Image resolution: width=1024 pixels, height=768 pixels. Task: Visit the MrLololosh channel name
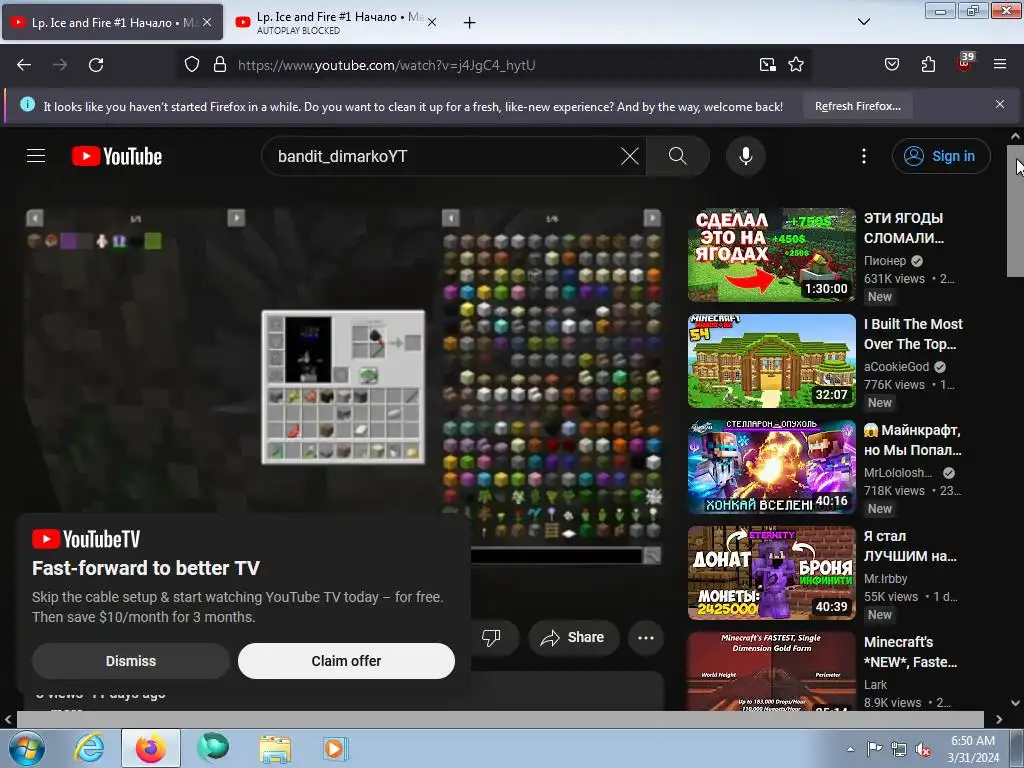[x=898, y=473]
